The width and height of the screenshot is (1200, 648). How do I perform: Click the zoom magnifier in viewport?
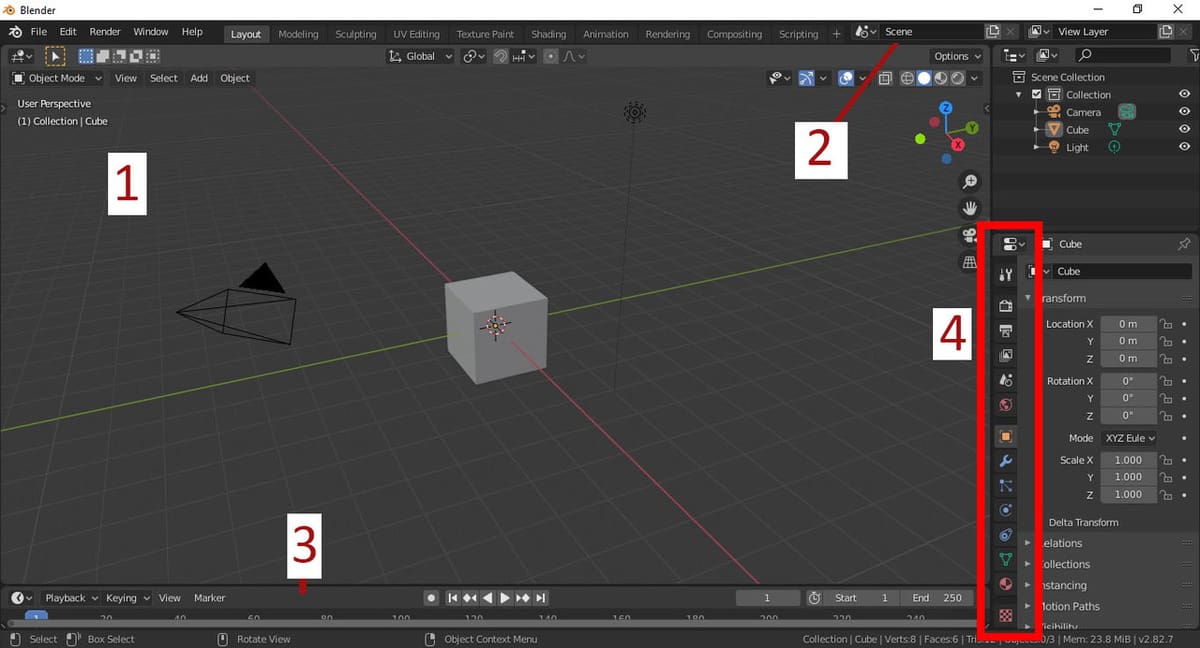pyautogui.click(x=969, y=181)
